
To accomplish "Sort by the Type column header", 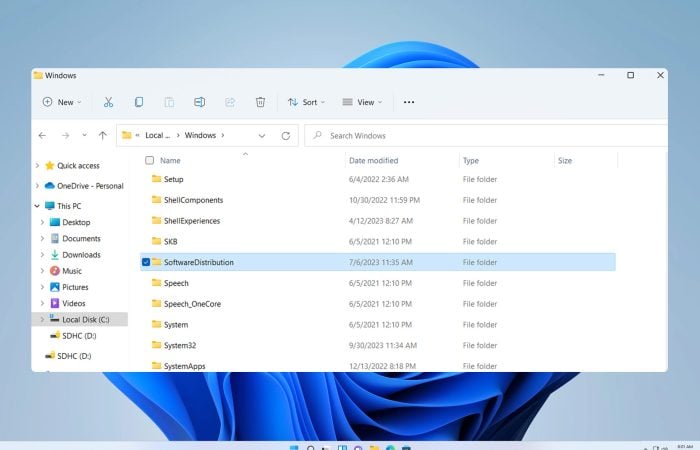I will pyautogui.click(x=471, y=160).
